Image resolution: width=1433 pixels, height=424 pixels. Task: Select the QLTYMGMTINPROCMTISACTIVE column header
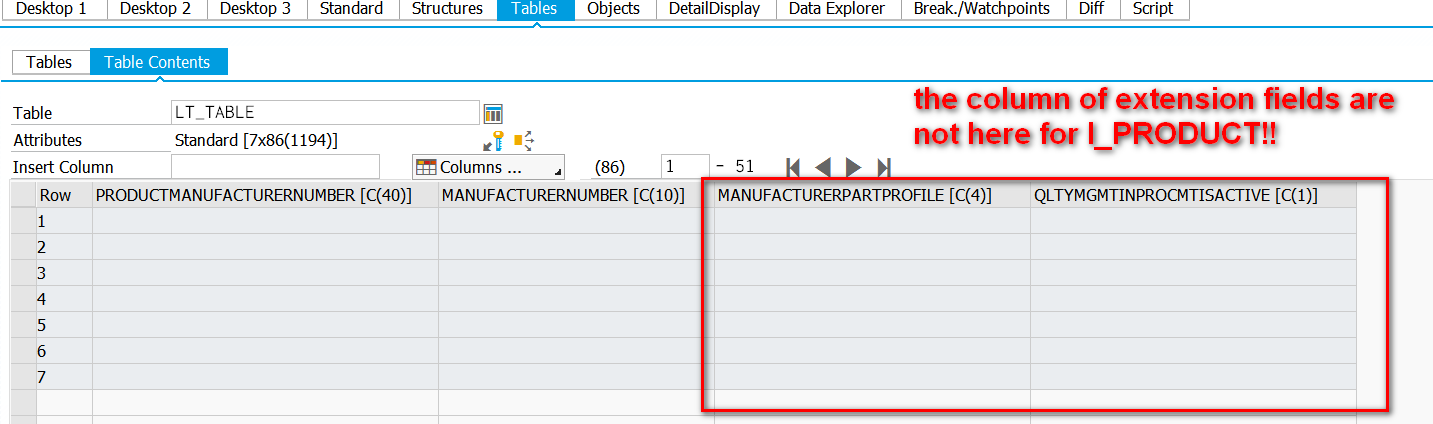tap(1193, 195)
